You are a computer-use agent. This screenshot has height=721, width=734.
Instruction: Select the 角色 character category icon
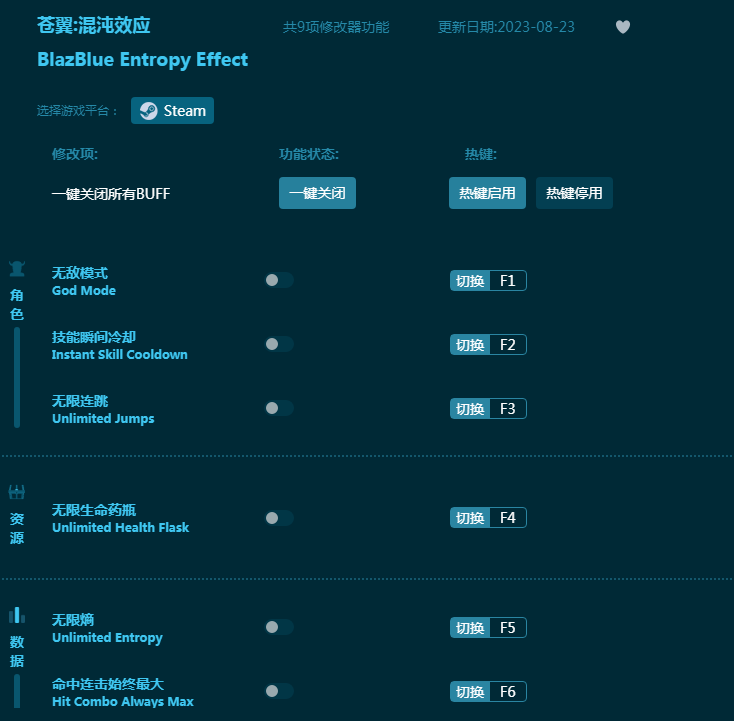[17, 269]
